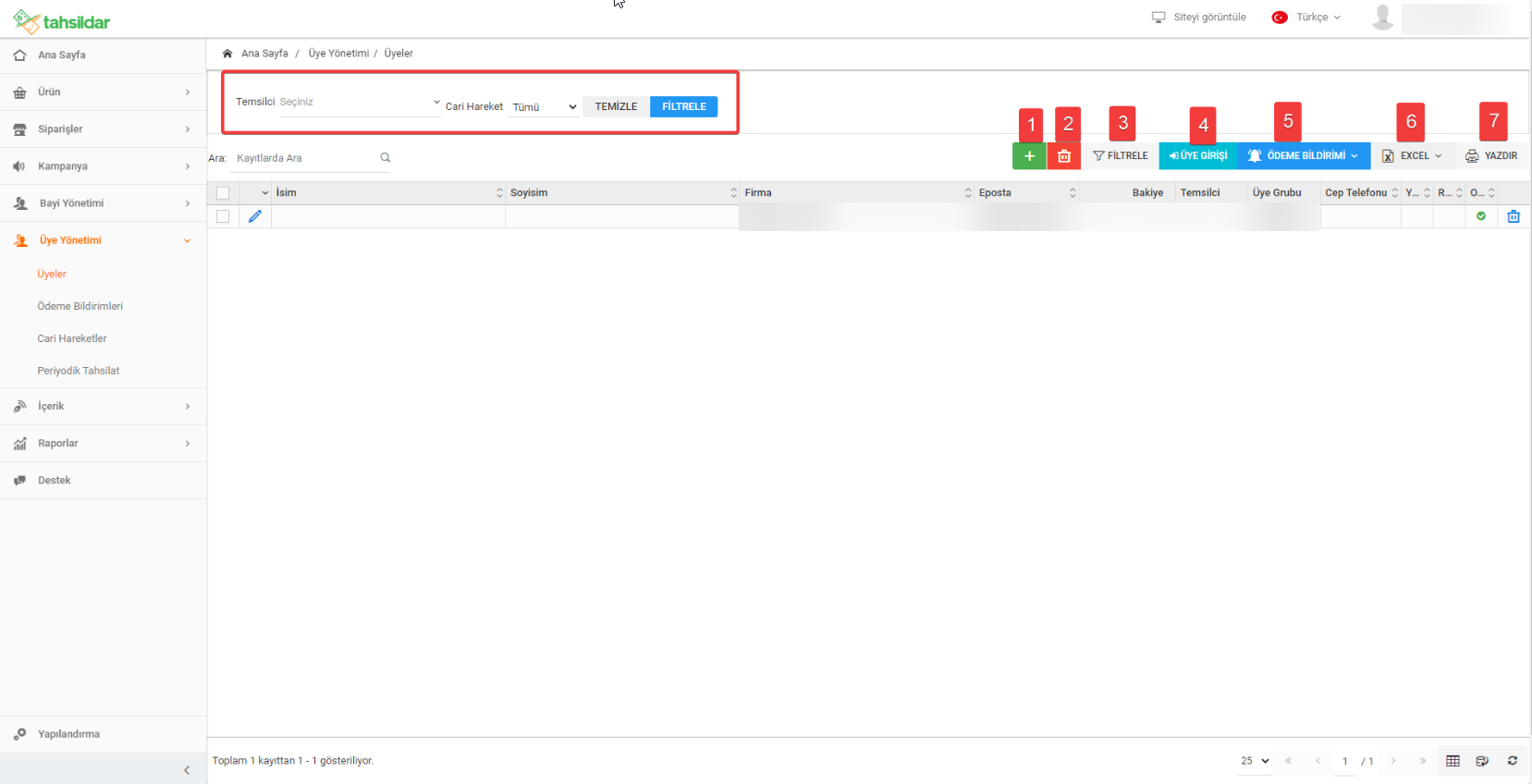
Task: Expand the Ürün sidebar menu
Action: pos(103,92)
